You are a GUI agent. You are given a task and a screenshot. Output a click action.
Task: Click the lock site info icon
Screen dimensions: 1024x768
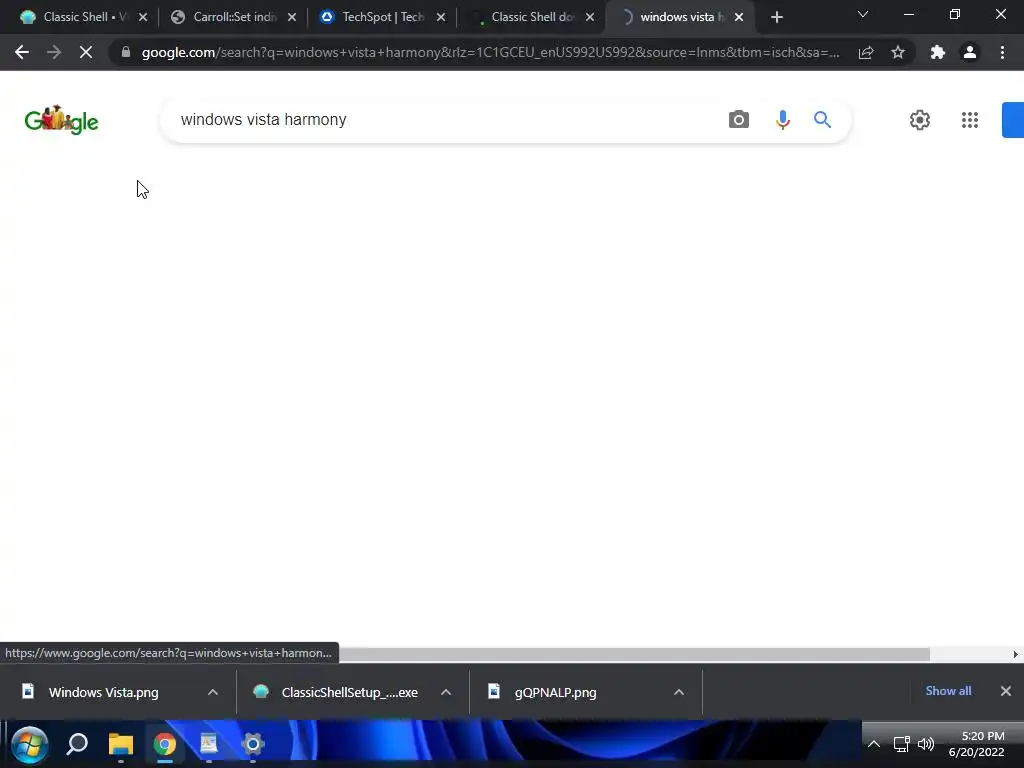click(x=126, y=52)
